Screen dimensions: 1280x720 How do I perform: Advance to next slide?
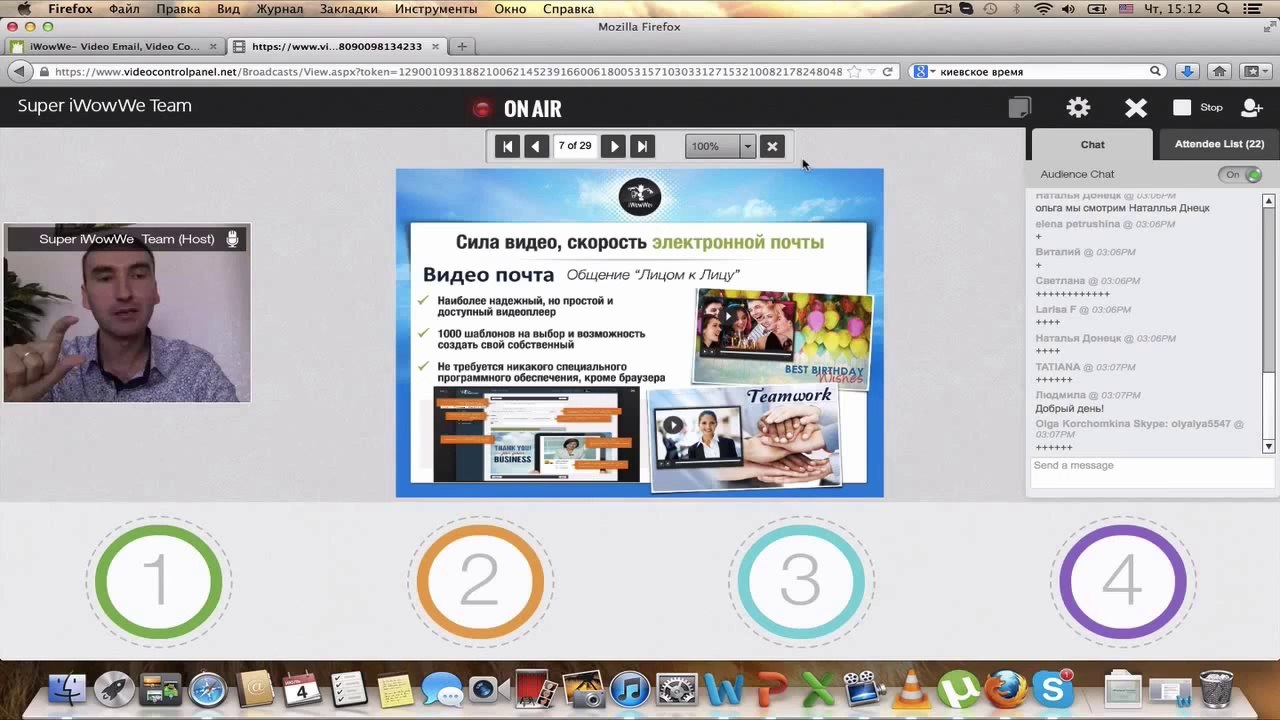[x=614, y=146]
